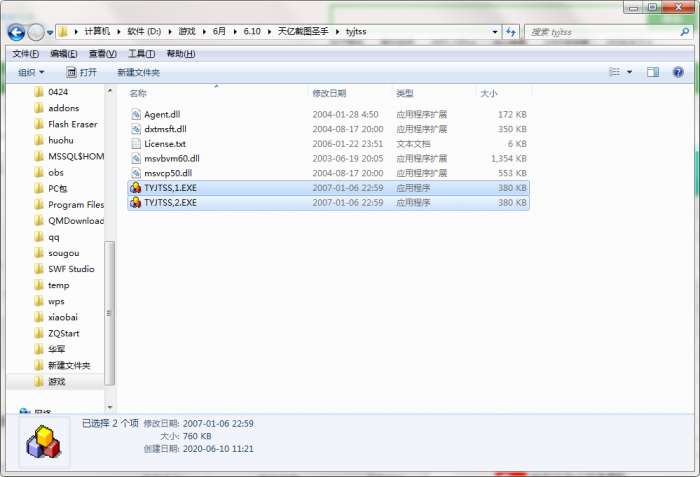Click the navigation pane scrollbar thumb
The height and width of the screenshot is (477, 700).
point(109,313)
